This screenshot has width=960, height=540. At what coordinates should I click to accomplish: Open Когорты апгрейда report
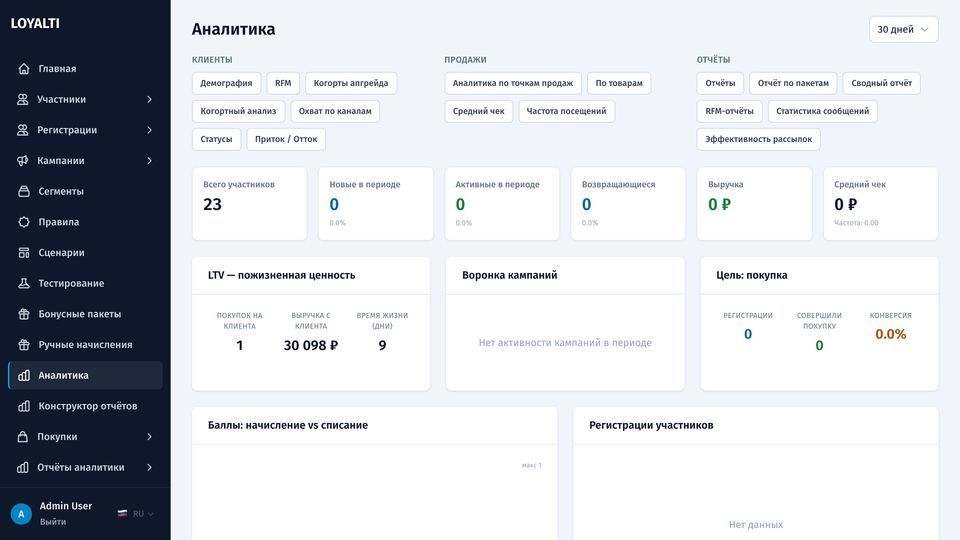click(351, 83)
